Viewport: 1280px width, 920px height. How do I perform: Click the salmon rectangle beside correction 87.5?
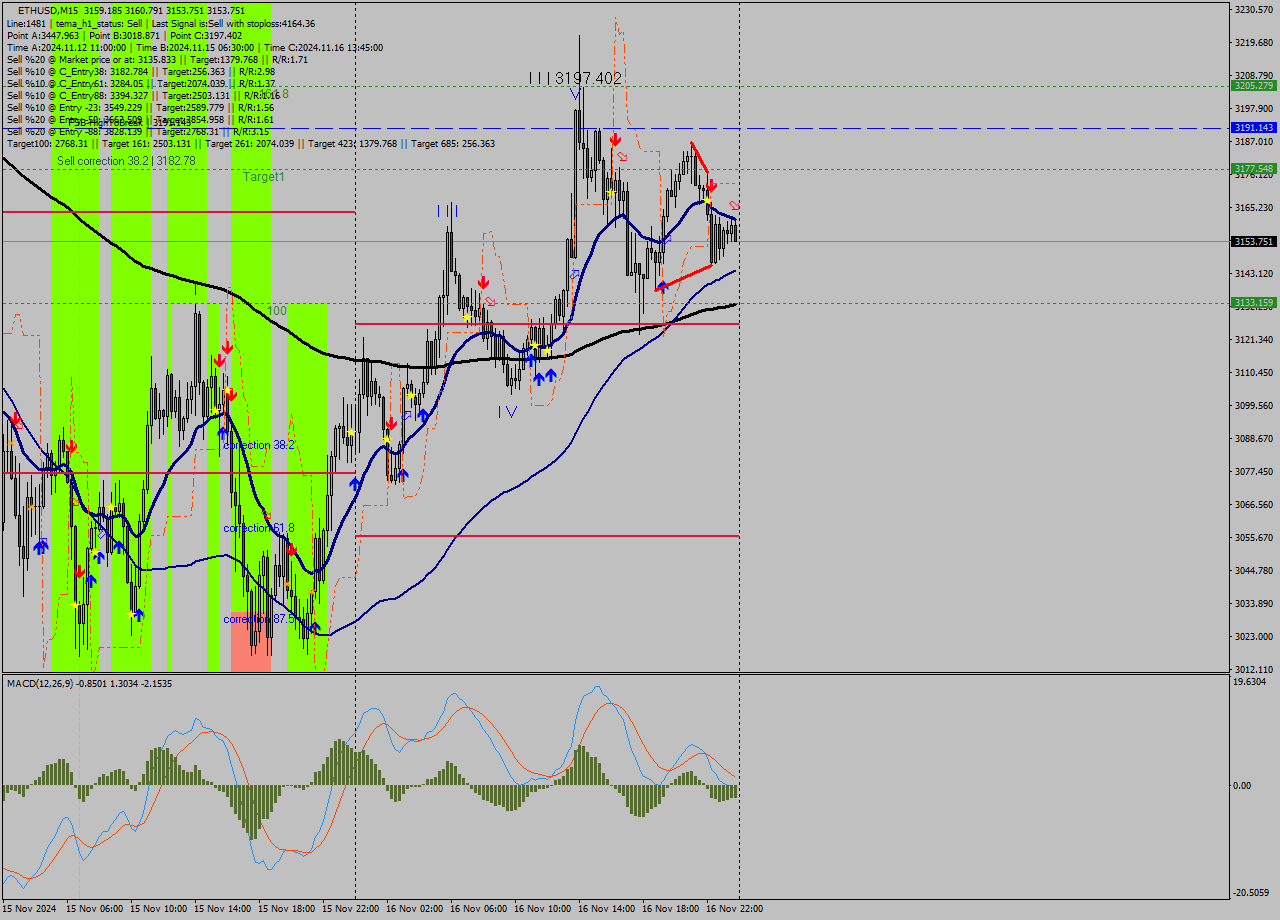click(251, 641)
